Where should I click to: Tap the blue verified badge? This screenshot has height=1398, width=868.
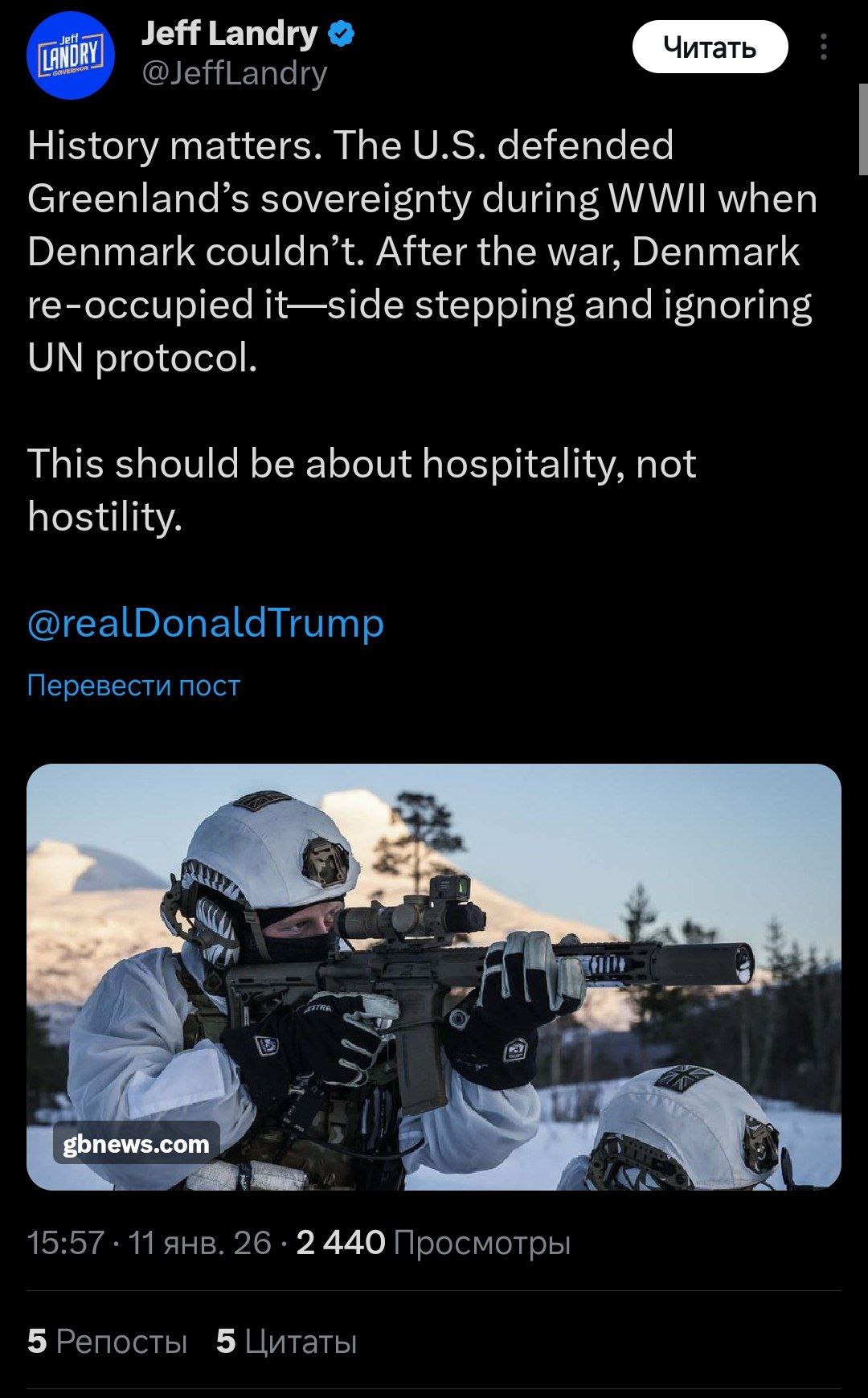pyautogui.click(x=343, y=35)
